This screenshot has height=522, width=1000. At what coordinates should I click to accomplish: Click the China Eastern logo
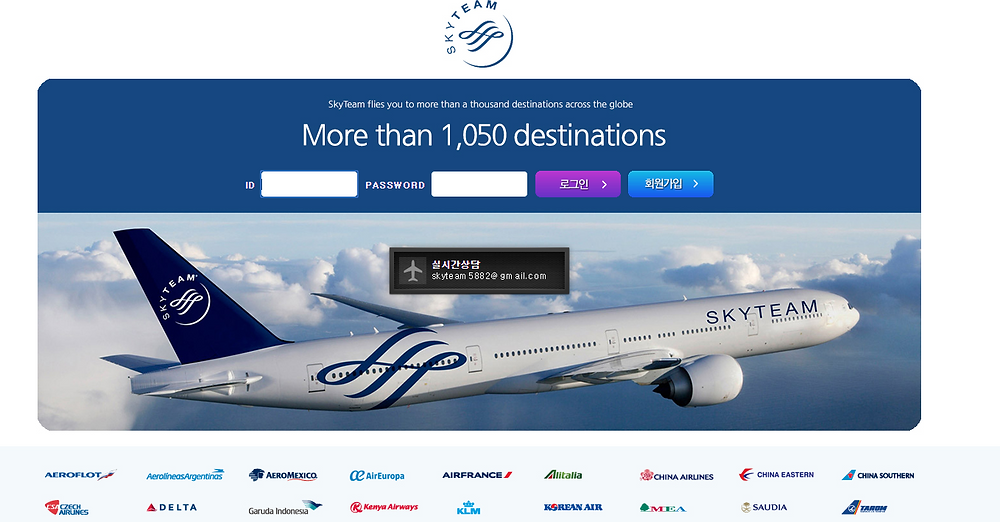pyautogui.click(x=776, y=474)
